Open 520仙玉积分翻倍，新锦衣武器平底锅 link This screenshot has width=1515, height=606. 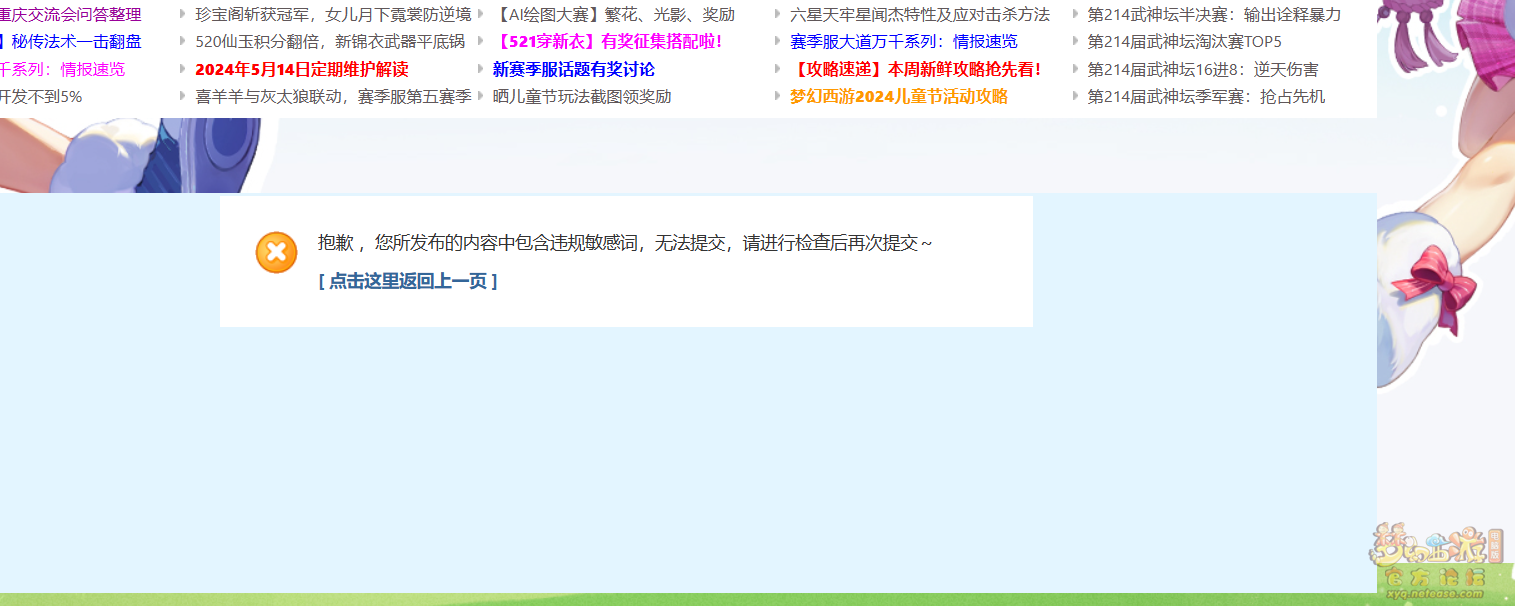click(x=329, y=42)
